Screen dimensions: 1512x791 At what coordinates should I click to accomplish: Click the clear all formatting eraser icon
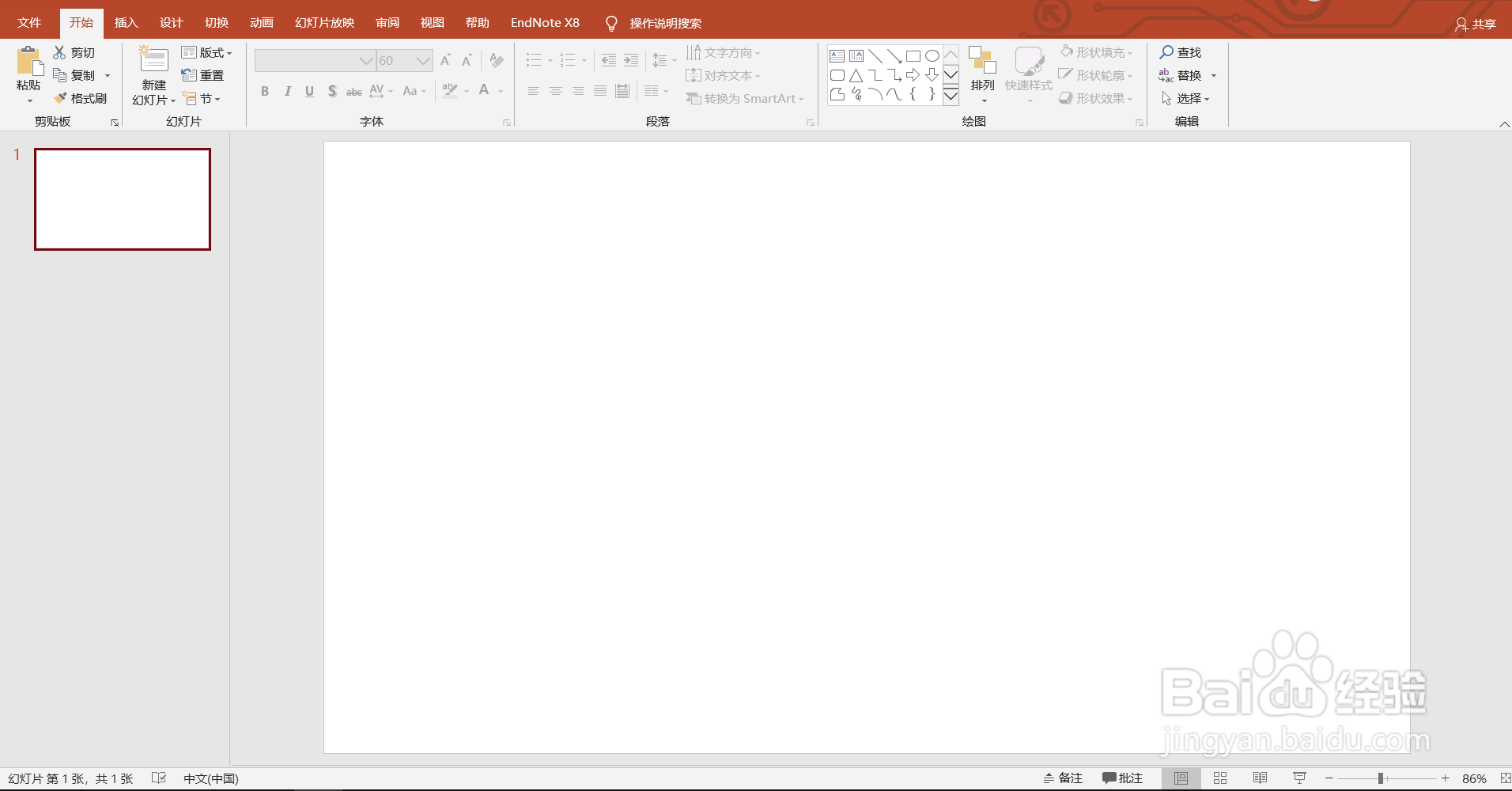[497, 60]
